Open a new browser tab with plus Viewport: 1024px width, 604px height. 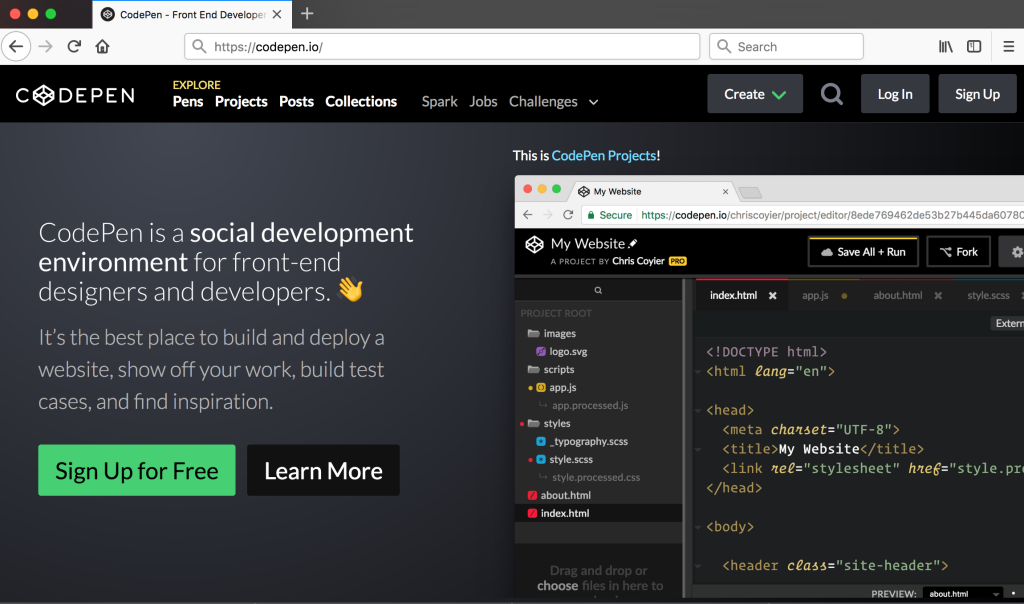307,14
